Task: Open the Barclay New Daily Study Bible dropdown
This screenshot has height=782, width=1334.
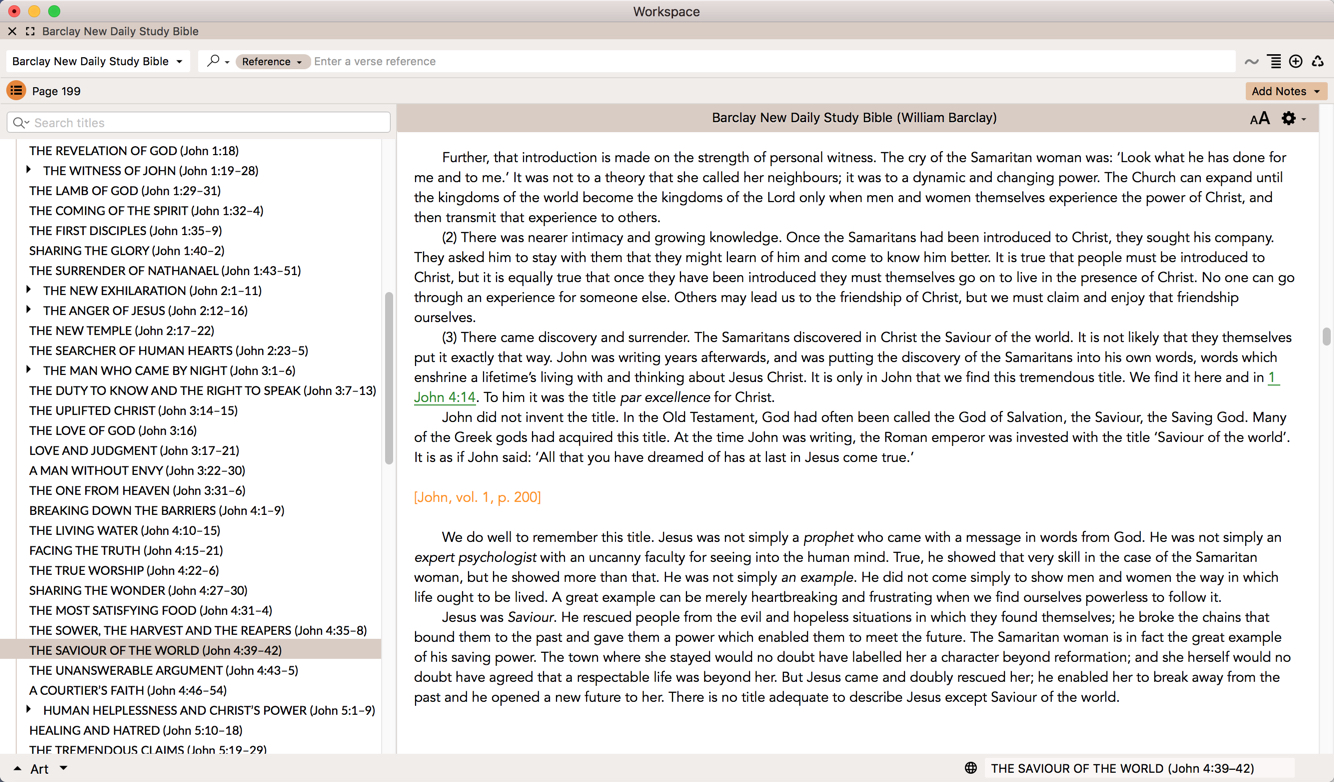Action: tap(97, 61)
